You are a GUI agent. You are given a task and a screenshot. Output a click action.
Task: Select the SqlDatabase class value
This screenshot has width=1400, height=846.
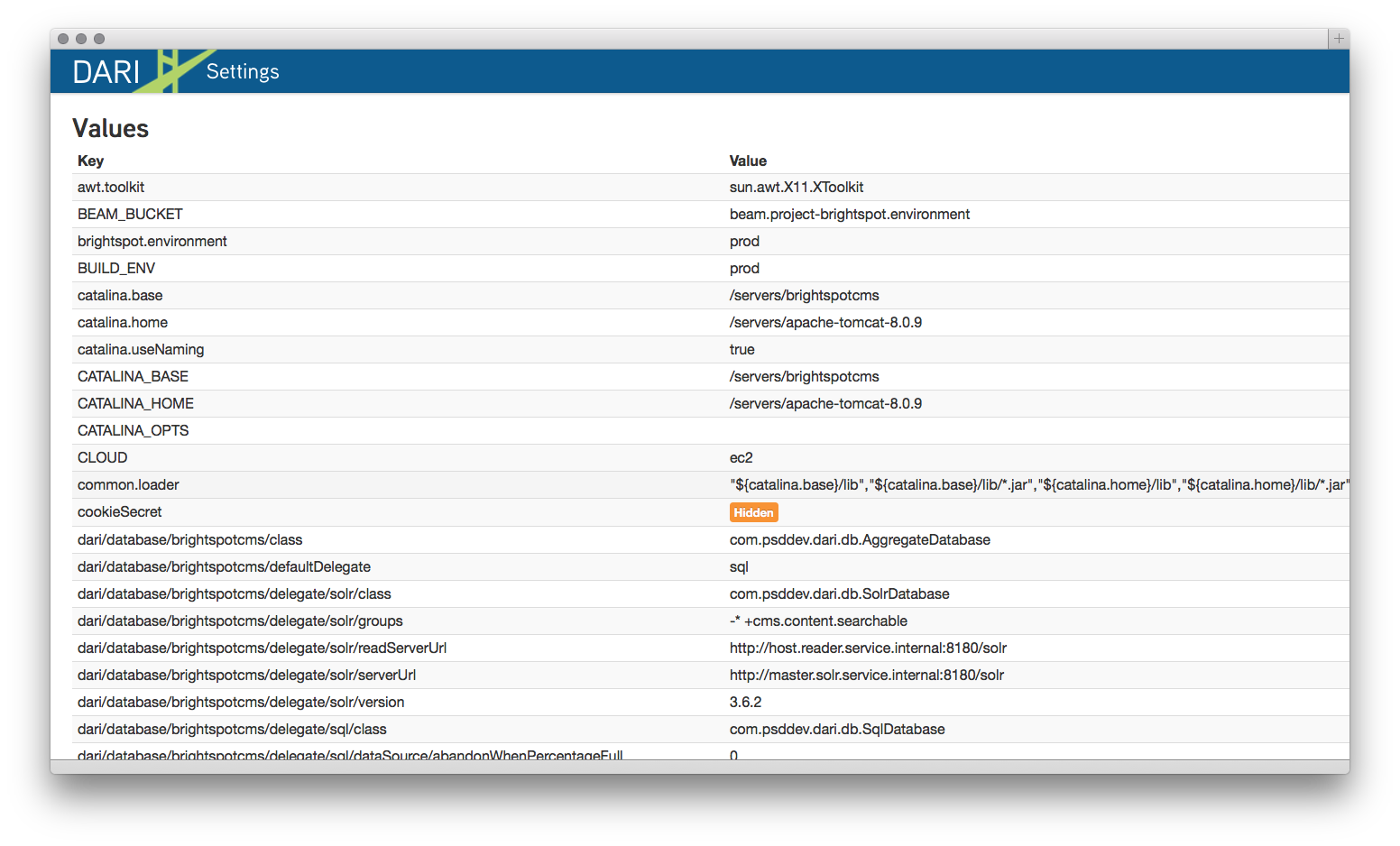click(x=837, y=729)
